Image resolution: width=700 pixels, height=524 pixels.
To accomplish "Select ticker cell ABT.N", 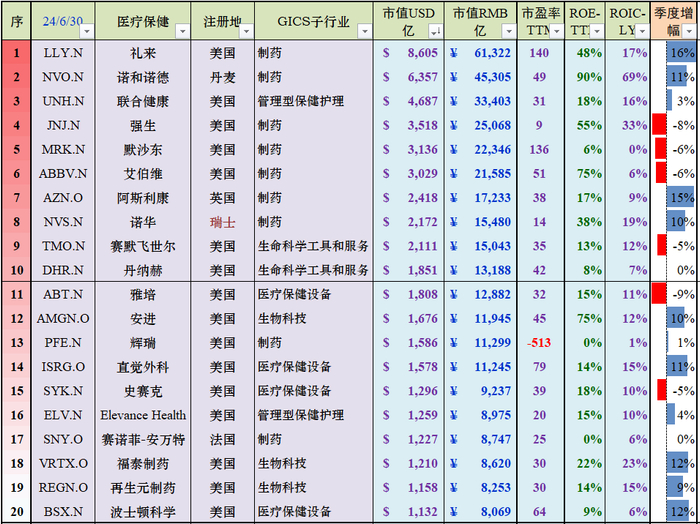I will (x=63, y=294).
